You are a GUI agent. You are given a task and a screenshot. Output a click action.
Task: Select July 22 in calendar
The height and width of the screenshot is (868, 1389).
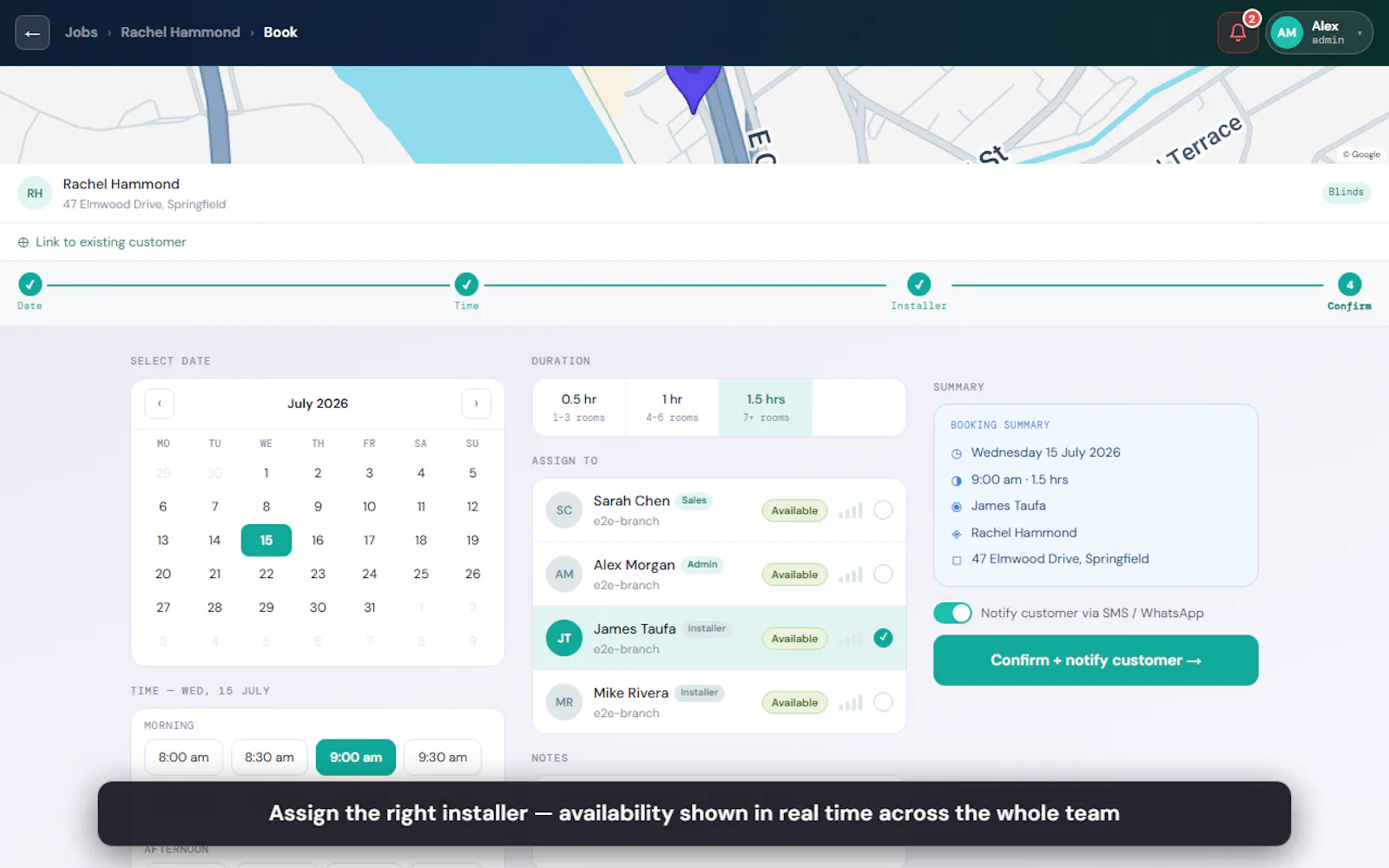coord(267,574)
